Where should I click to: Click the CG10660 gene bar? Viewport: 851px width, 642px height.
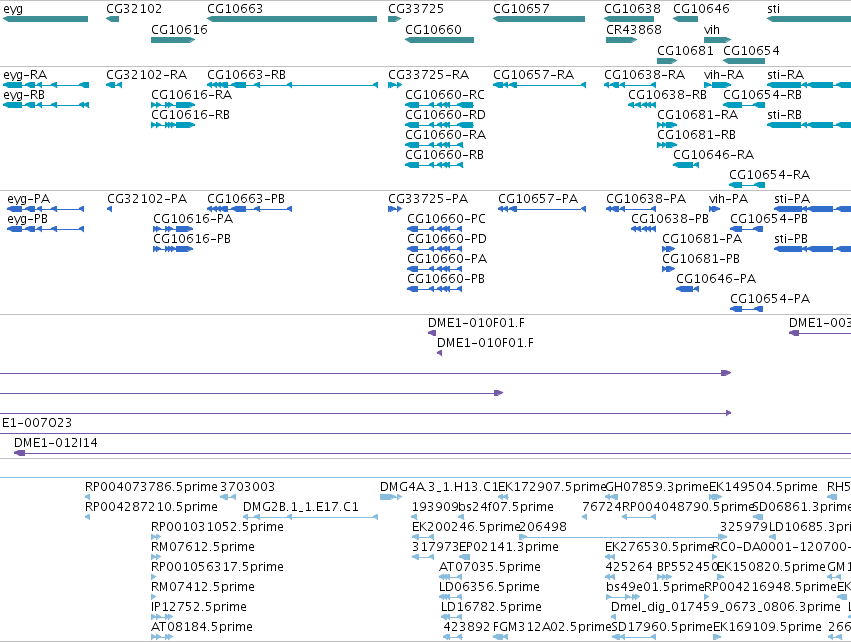click(440, 40)
